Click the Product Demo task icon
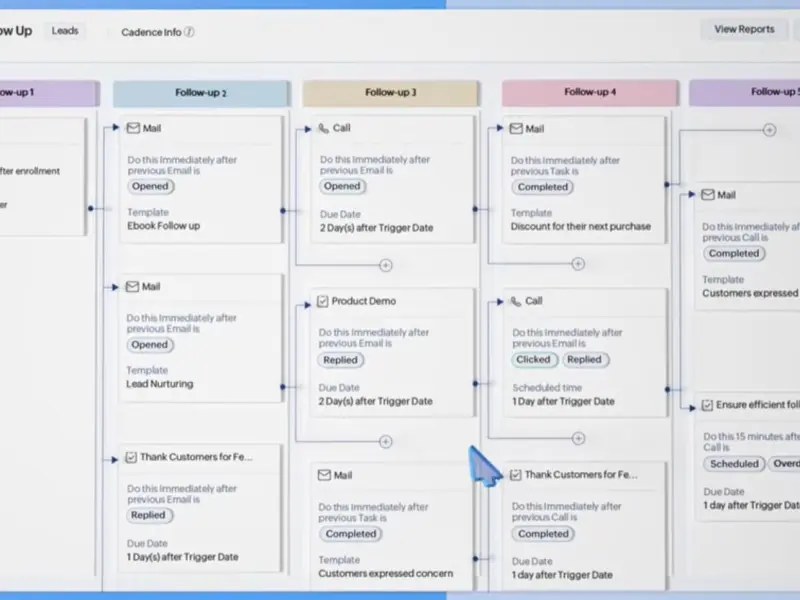The height and width of the screenshot is (600, 800). pos(323,301)
